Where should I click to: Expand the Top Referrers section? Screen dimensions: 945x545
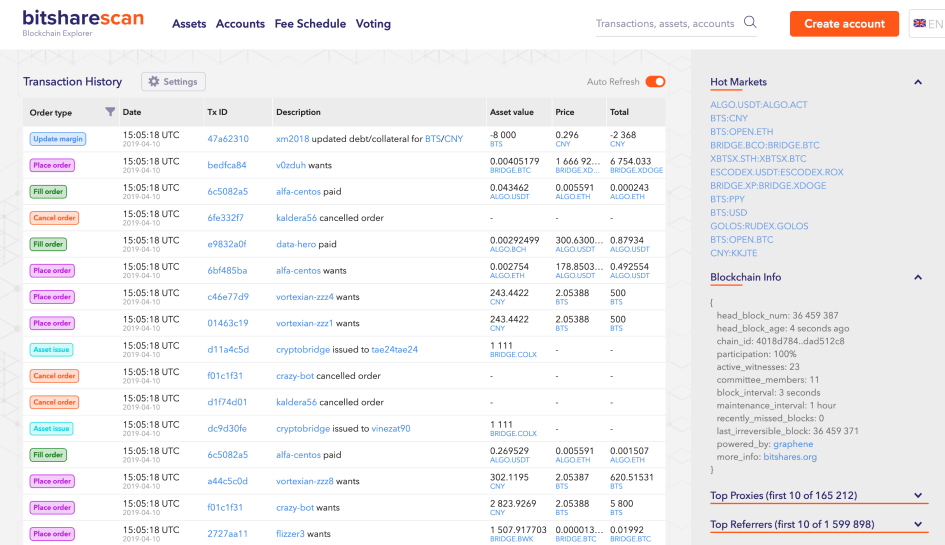click(918, 525)
